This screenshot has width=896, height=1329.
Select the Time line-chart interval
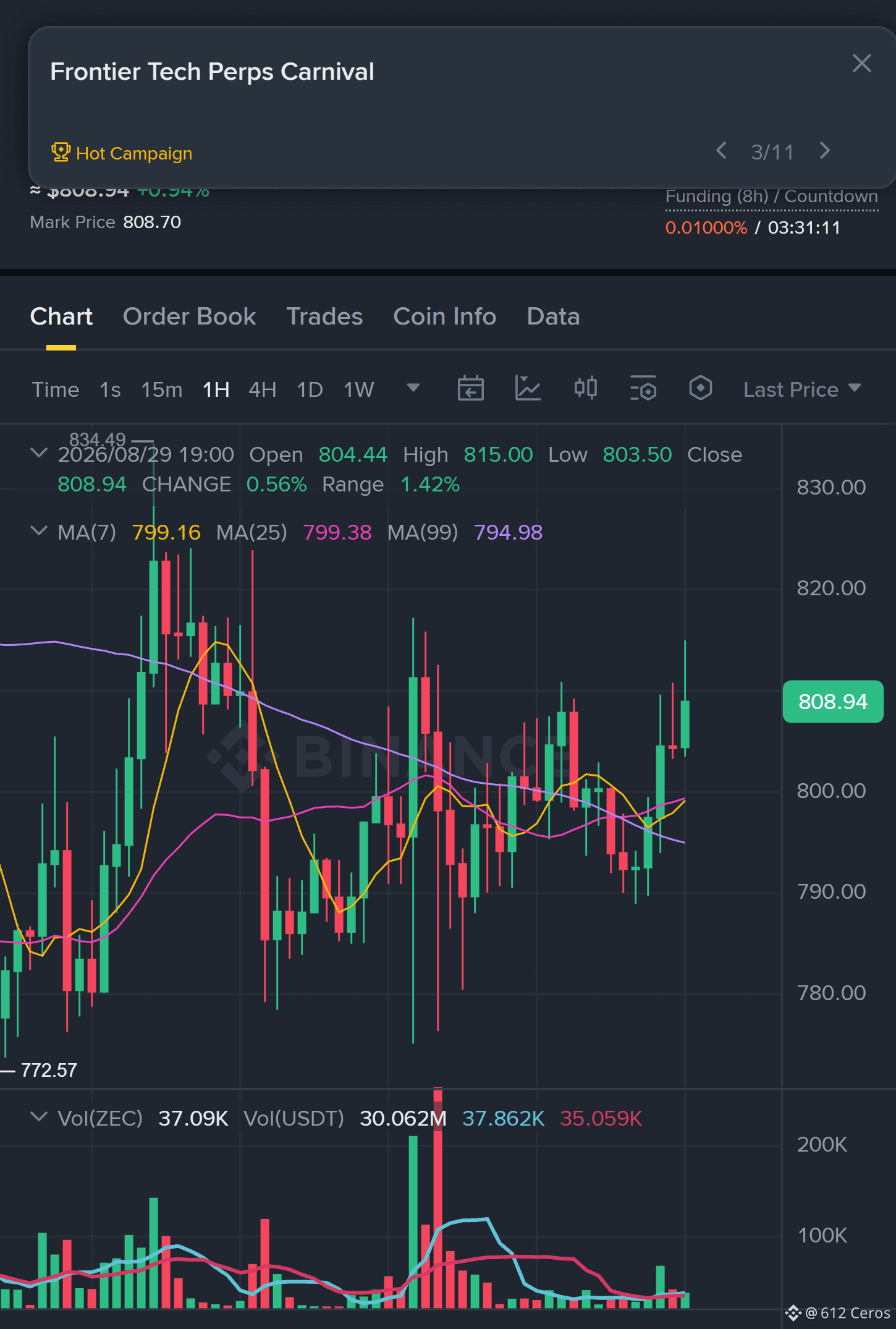pos(56,389)
